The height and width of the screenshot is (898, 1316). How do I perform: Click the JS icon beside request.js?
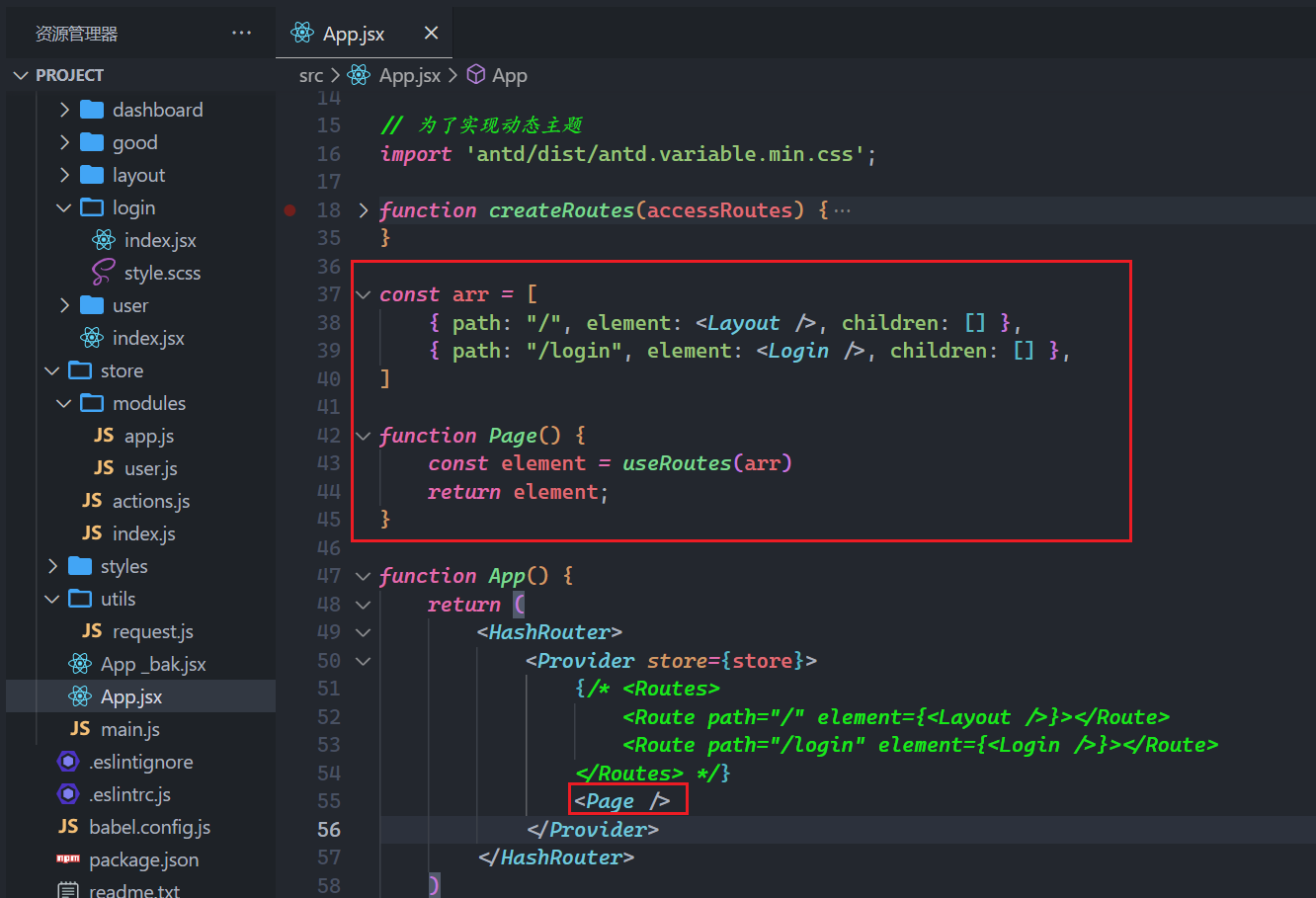92,631
